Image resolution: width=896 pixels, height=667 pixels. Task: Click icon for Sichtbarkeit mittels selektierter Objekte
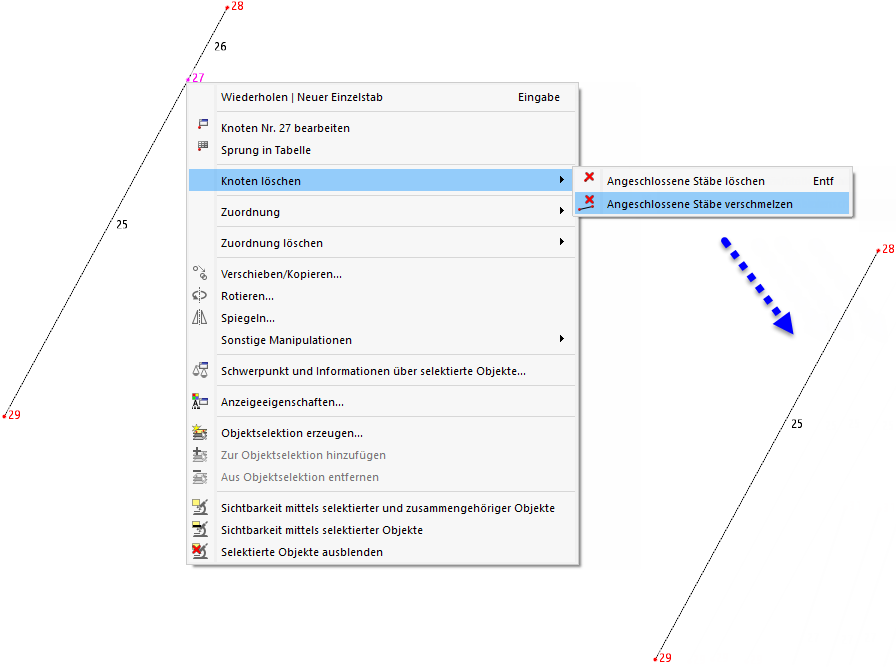tap(199, 529)
